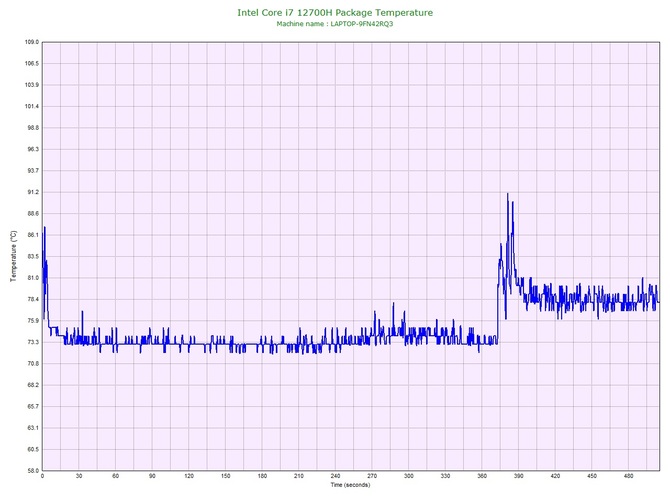The width and height of the screenshot is (670, 502).
Task: Click the 420 seconds x-axis tick label
Action: (x=555, y=476)
